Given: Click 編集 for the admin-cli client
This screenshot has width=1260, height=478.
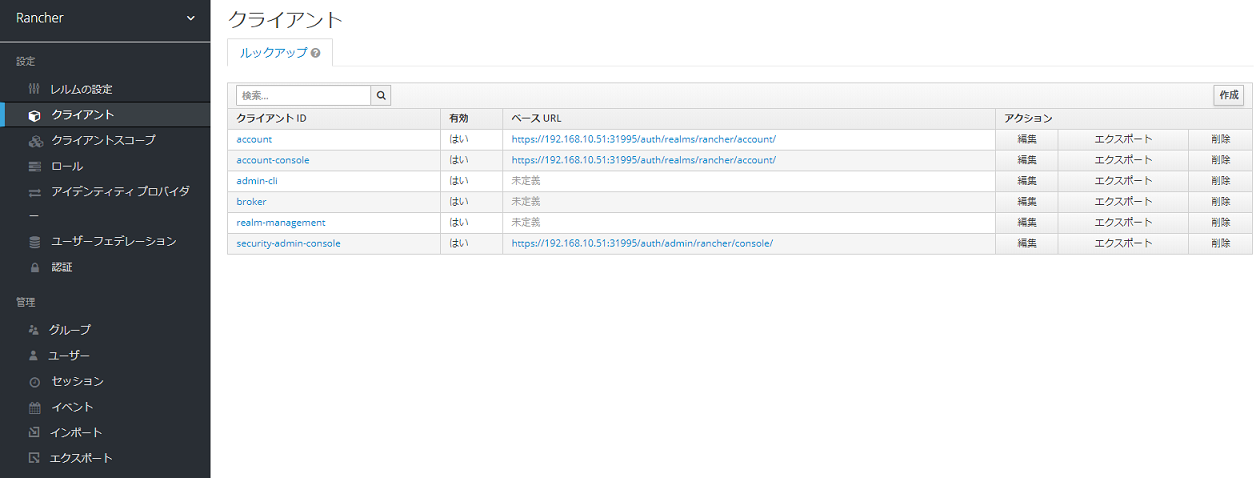Looking at the screenshot, I should 1027,181.
